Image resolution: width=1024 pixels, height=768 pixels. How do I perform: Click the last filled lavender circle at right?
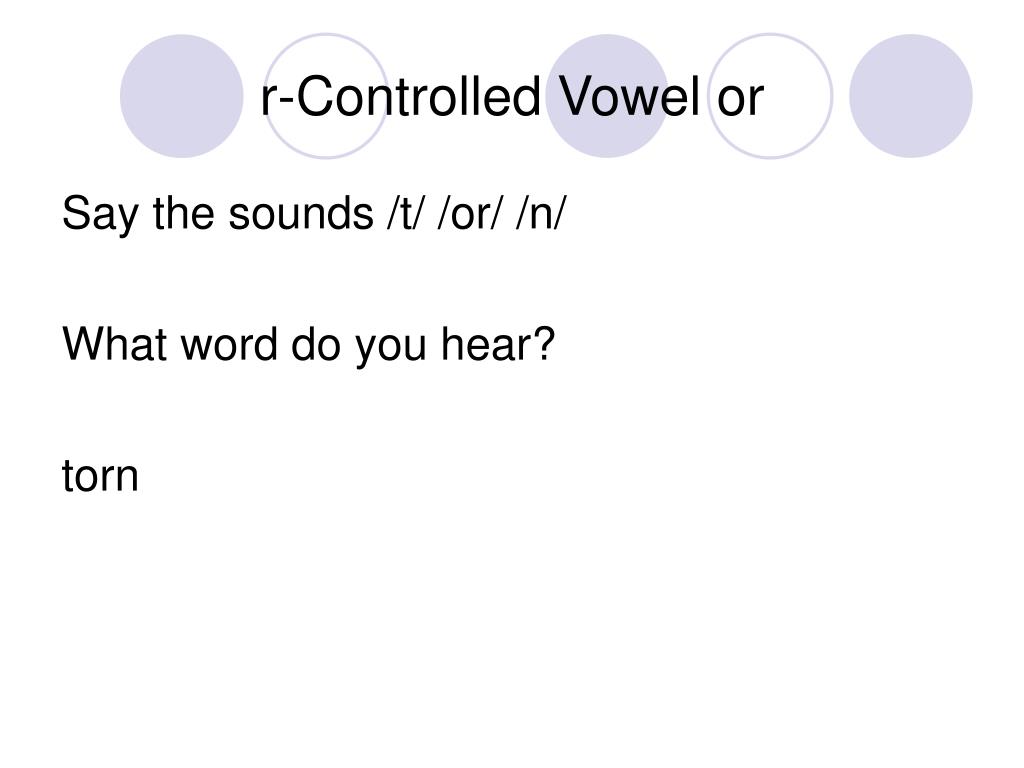point(911,96)
